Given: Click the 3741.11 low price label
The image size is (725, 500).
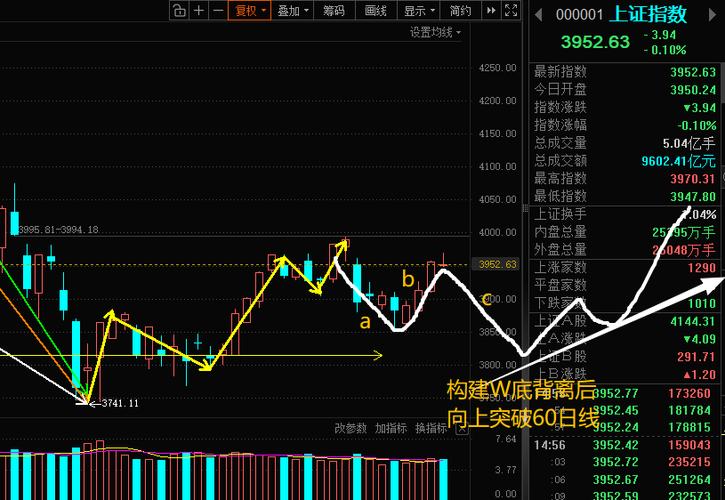Looking at the screenshot, I should pyautogui.click(x=120, y=403).
